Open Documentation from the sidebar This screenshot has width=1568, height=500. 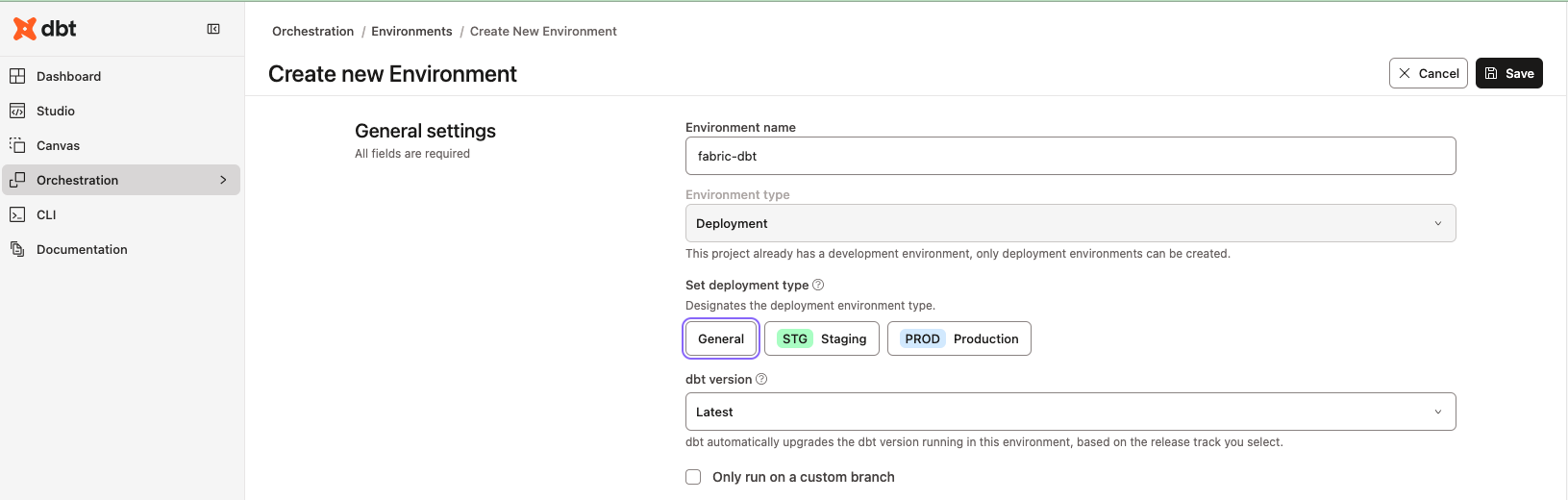(121, 249)
